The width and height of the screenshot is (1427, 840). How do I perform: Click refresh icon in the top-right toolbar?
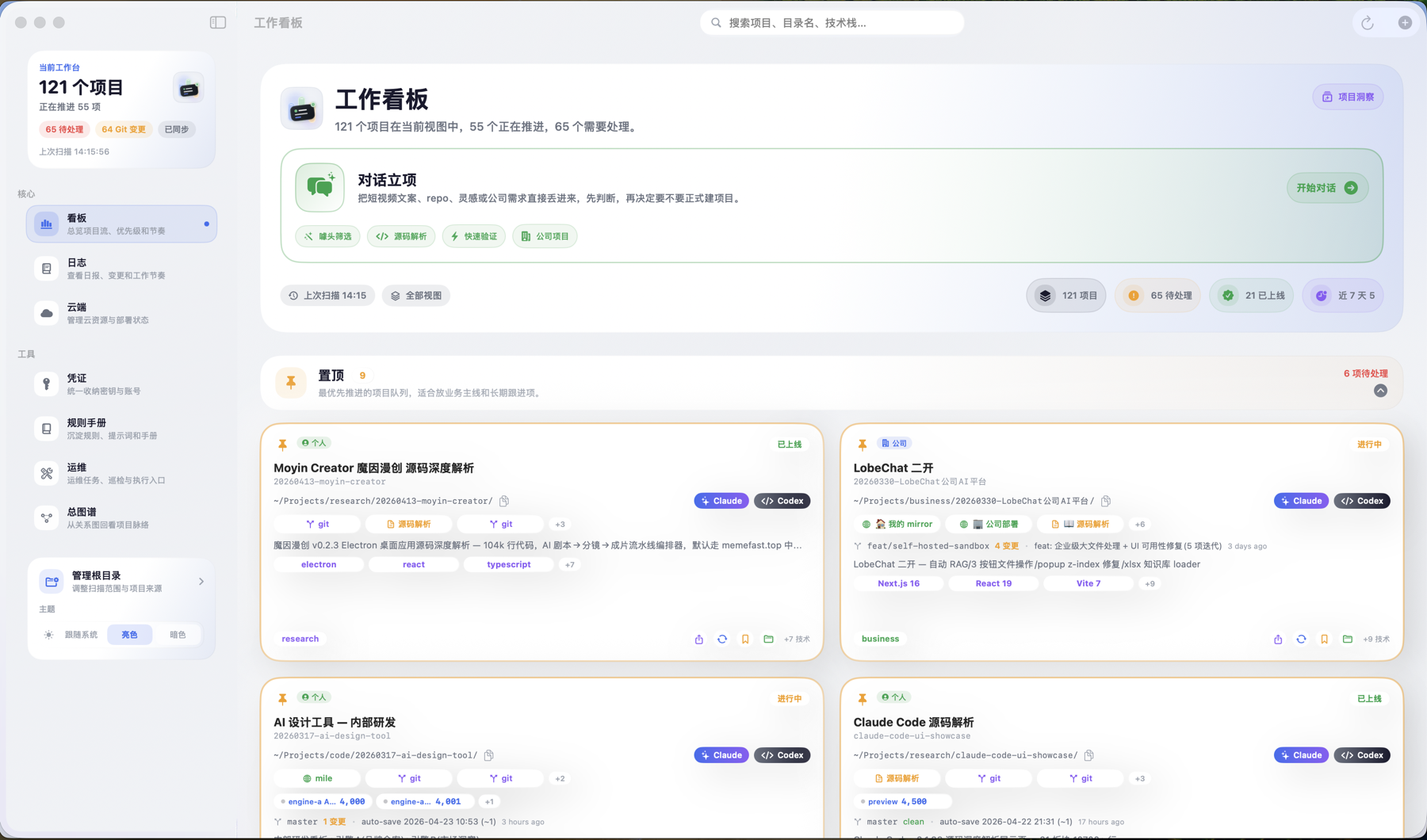(1367, 23)
